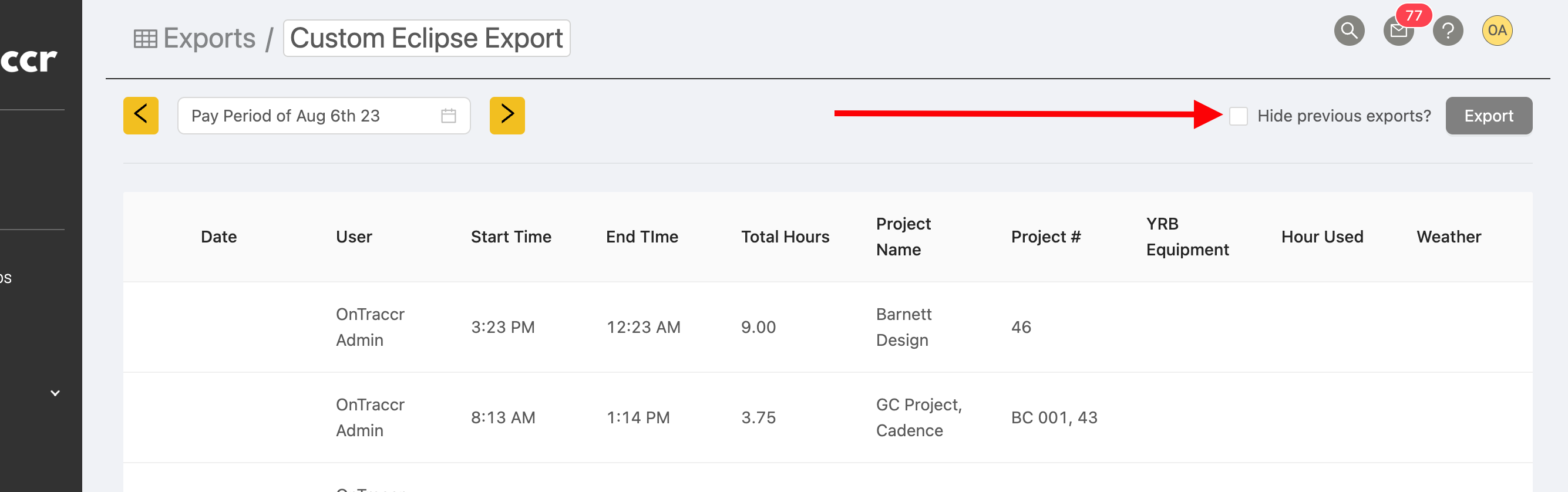Image resolution: width=1568 pixels, height=492 pixels.
Task: Edit the Custom Eclipse Export title field
Action: 426,38
